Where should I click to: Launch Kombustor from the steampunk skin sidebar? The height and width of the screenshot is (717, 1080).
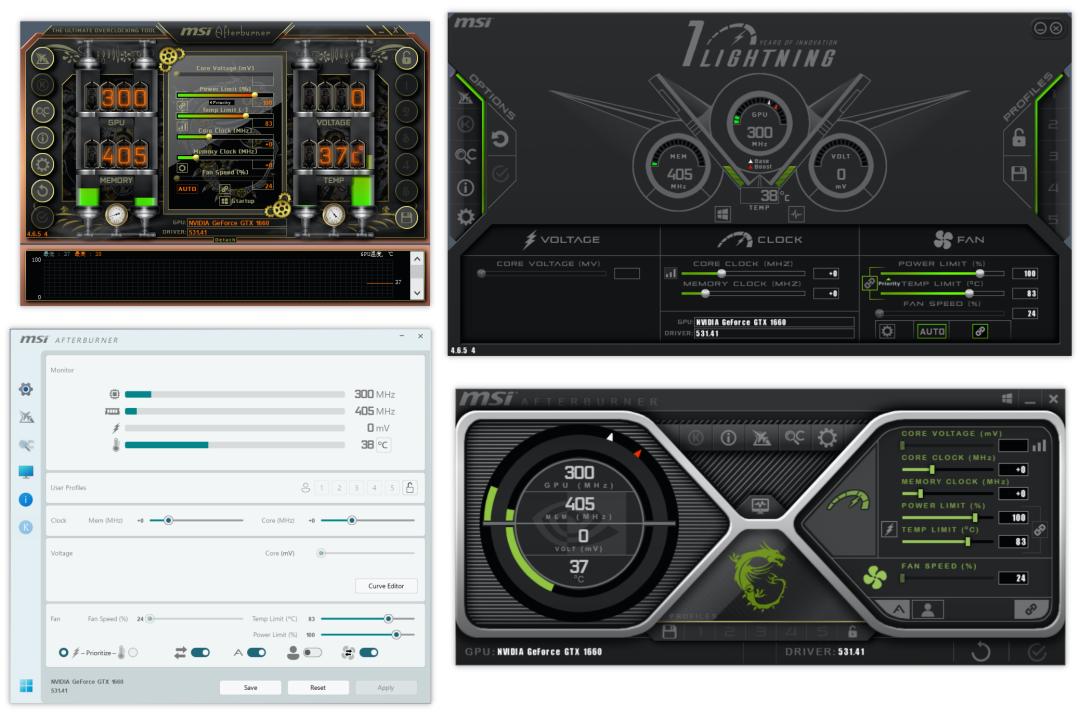pyautogui.click(x=43, y=83)
